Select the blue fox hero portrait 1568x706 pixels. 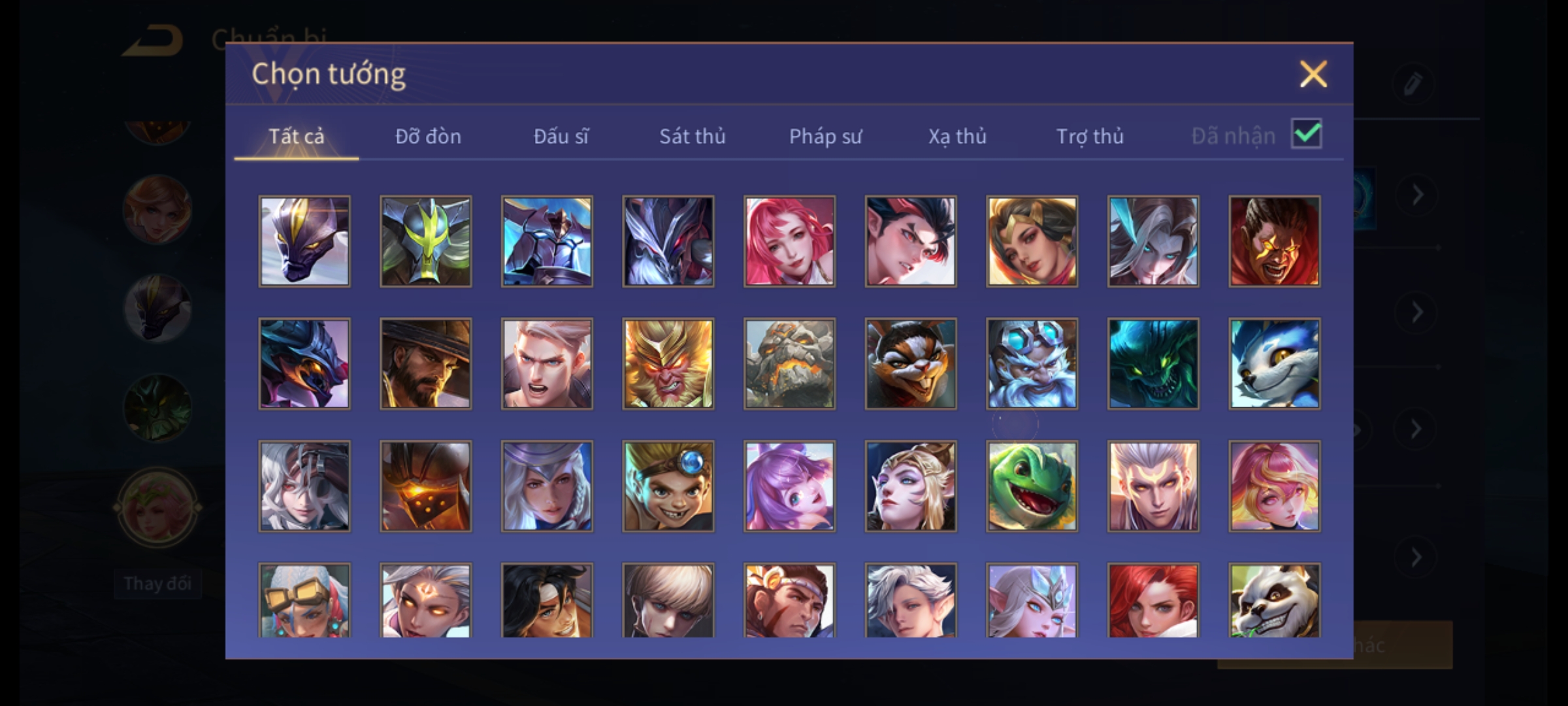coord(1274,364)
